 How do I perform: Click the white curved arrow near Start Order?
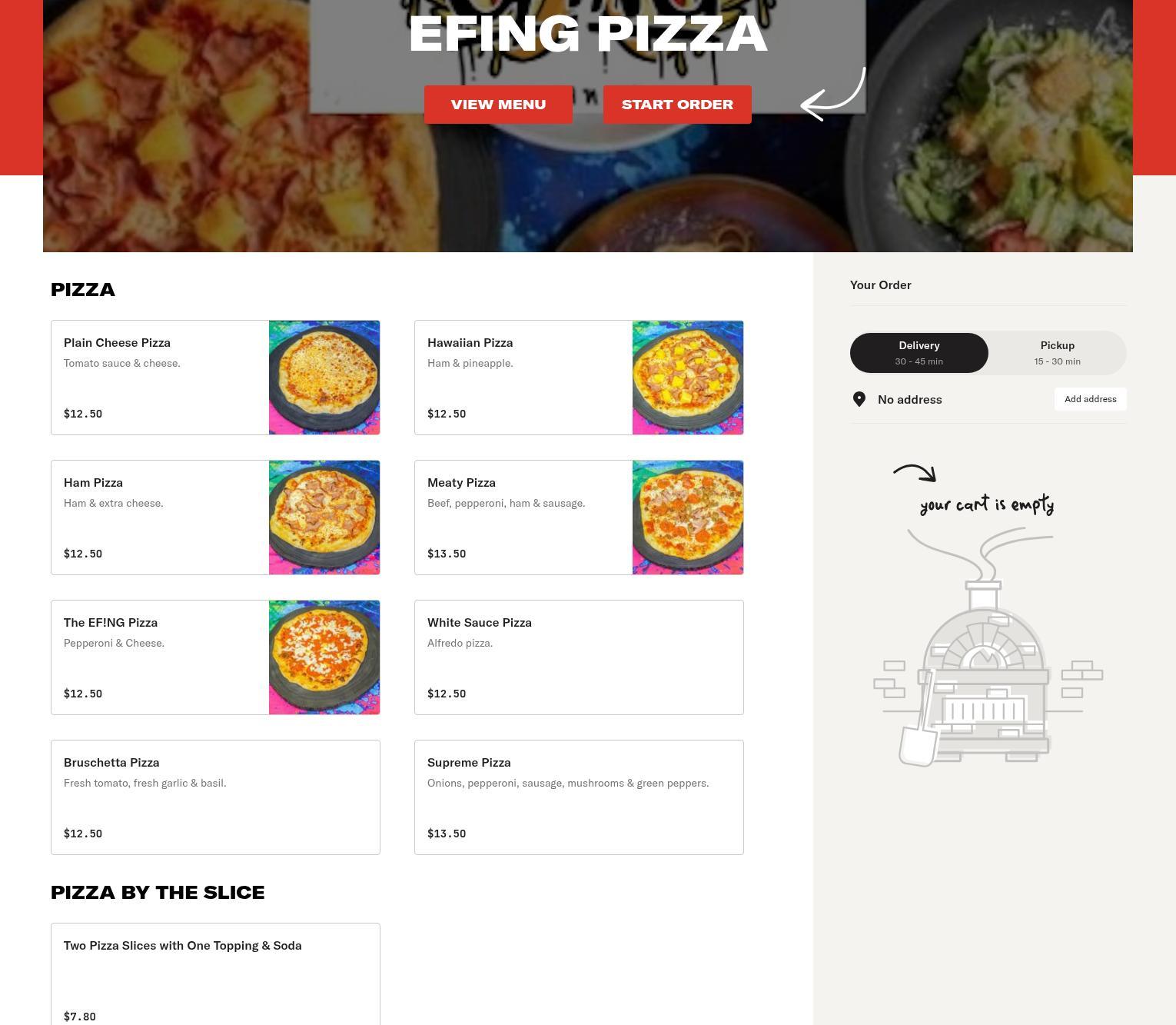coord(833,94)
